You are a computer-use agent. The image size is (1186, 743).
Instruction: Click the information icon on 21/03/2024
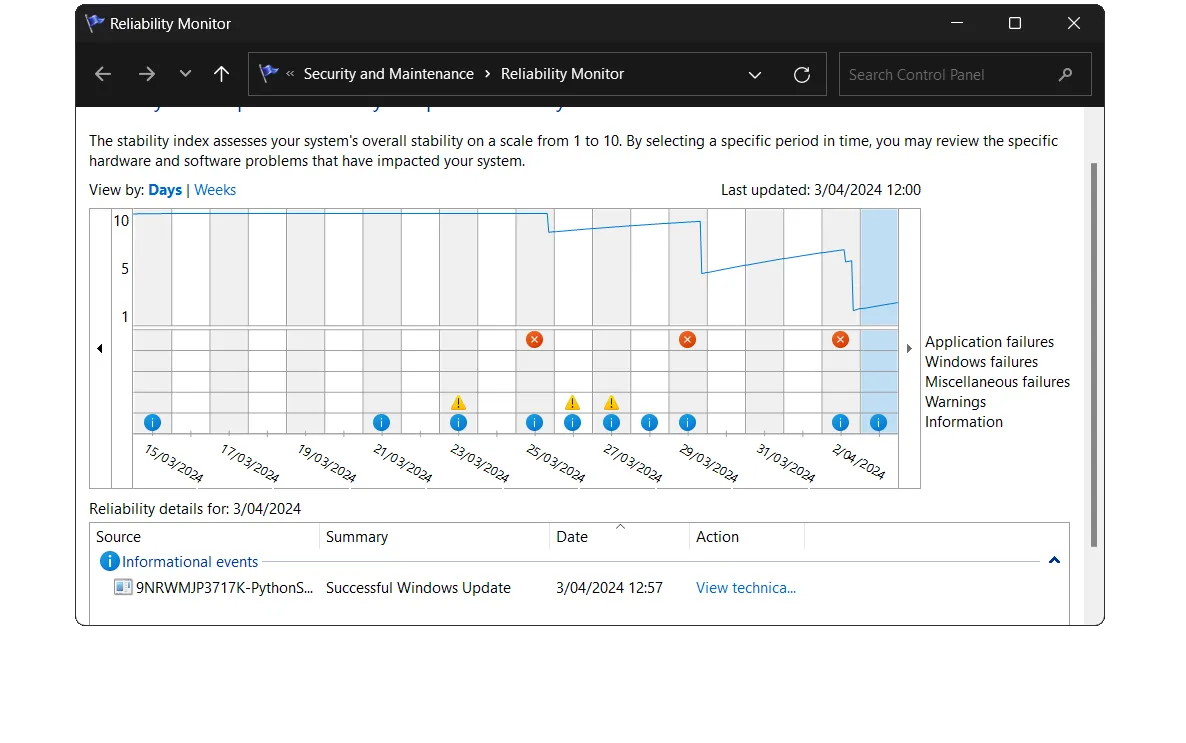(381, 423)
